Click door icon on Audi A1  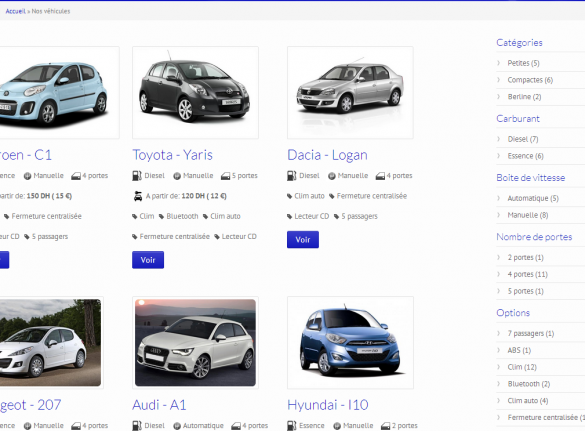[x=236, y=426]
